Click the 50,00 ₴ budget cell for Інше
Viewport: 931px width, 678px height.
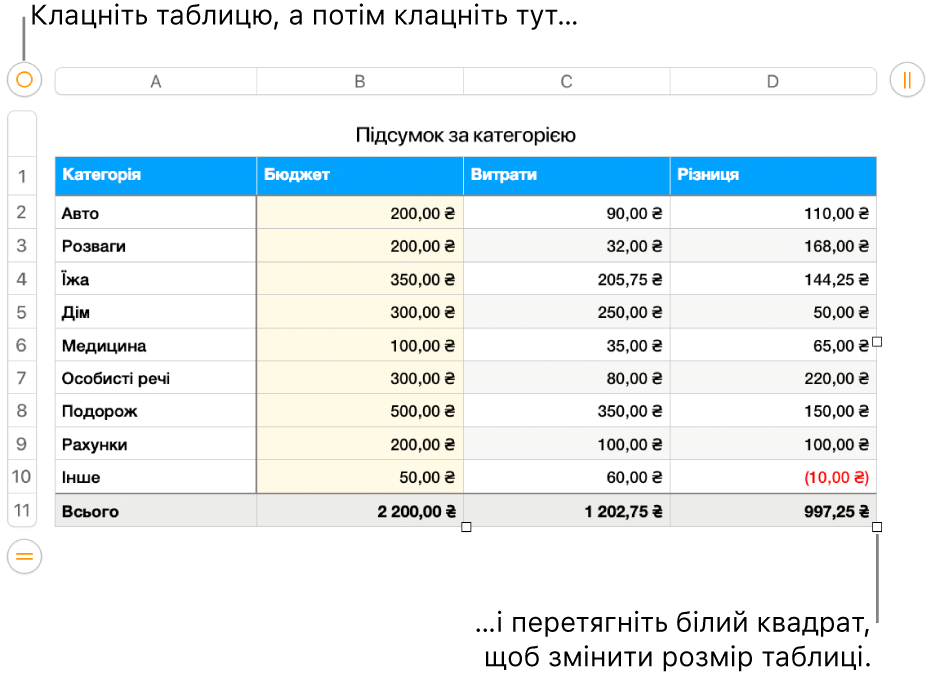click(x=360, y=477)
